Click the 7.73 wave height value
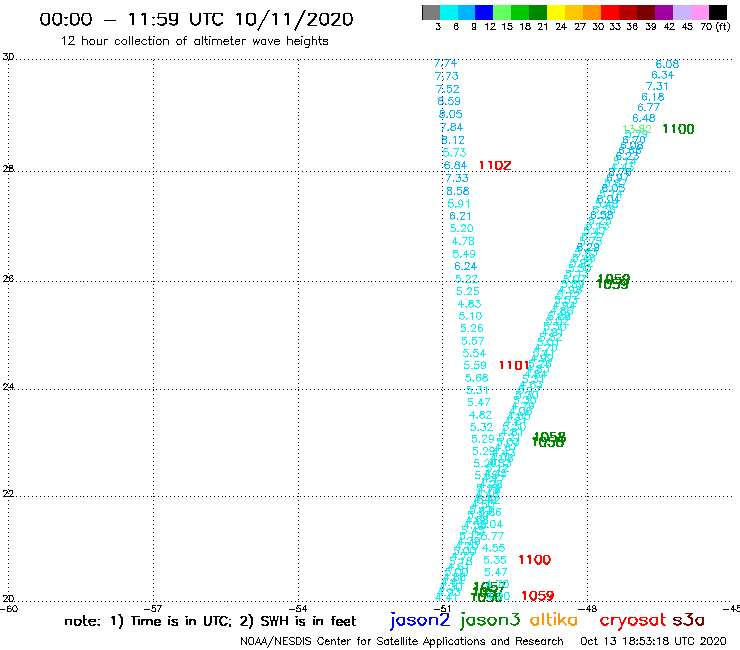The width and height of the screenshot is (740, 650). click(x=446, y=76)
